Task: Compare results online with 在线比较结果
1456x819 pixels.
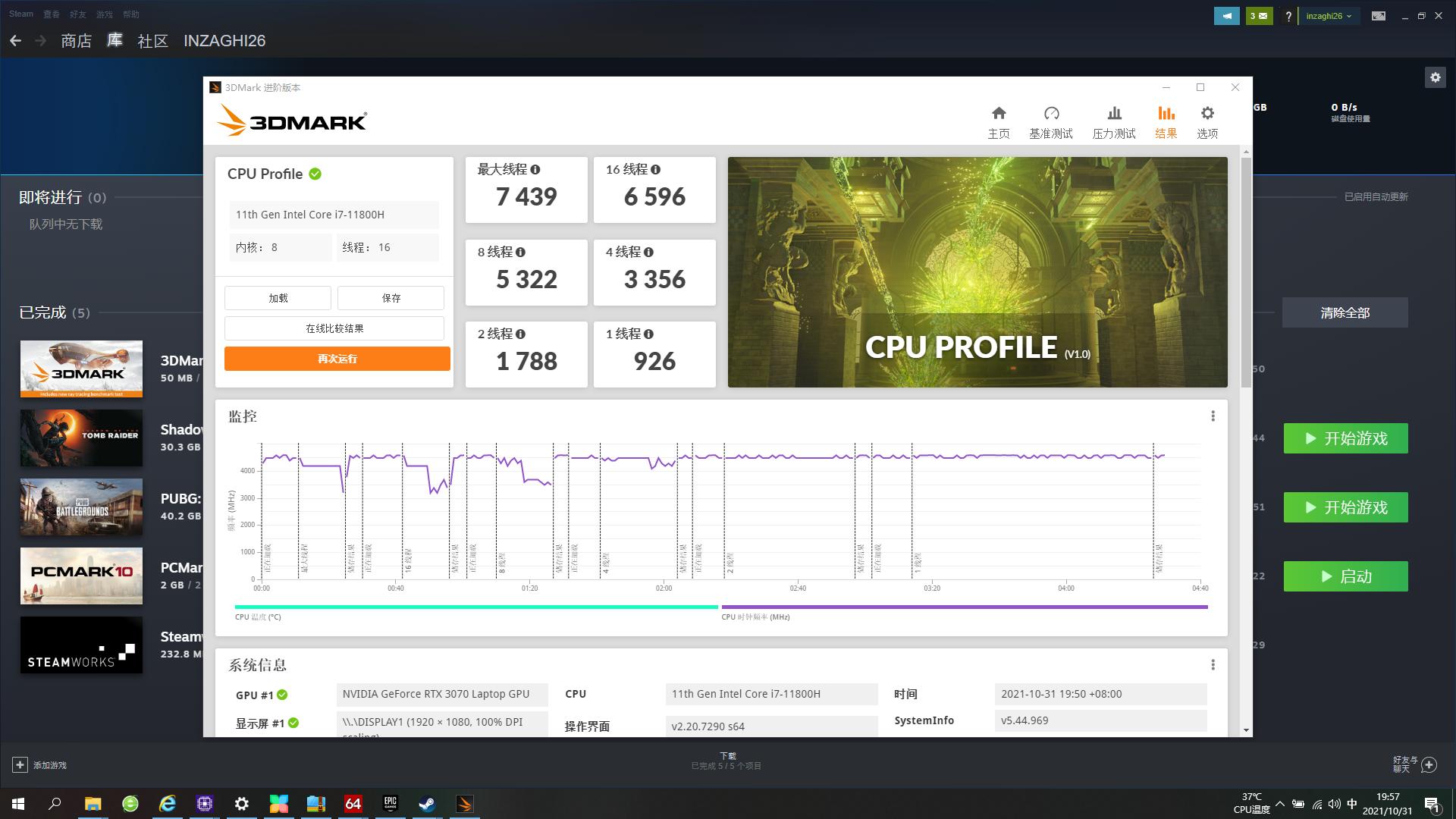Action: tap(336, 328)
